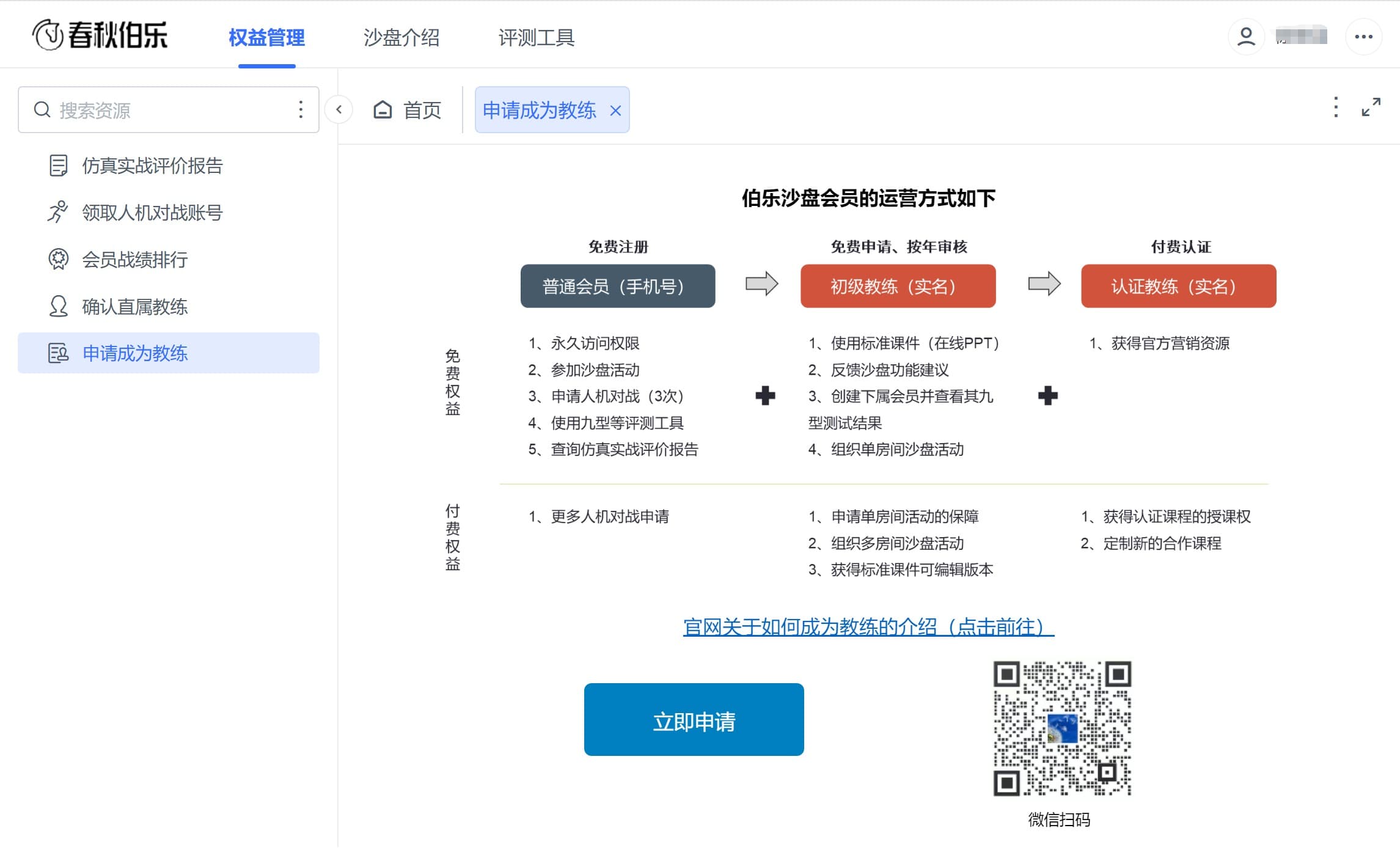Collapse the sidebar with chevron button
Screen dimensions: 1400x850
click(339, 110)
